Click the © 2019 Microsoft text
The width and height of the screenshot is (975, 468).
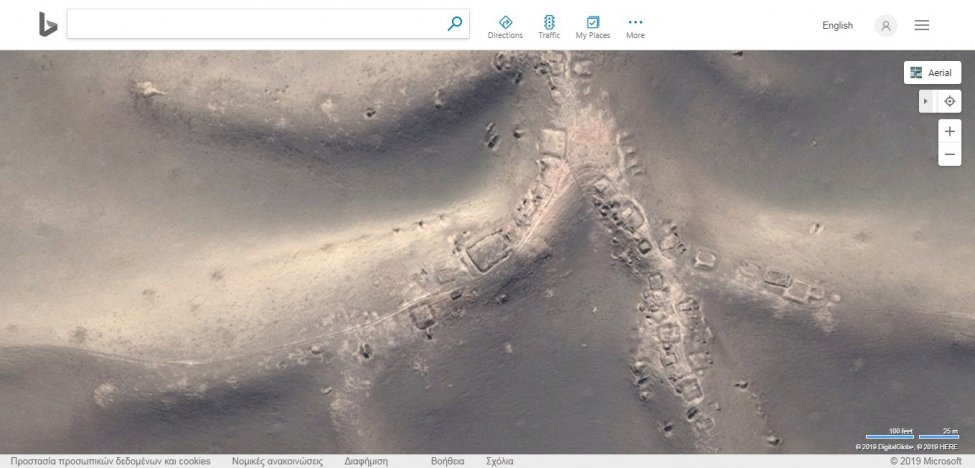pyautogui.click(x=926, y=461)
